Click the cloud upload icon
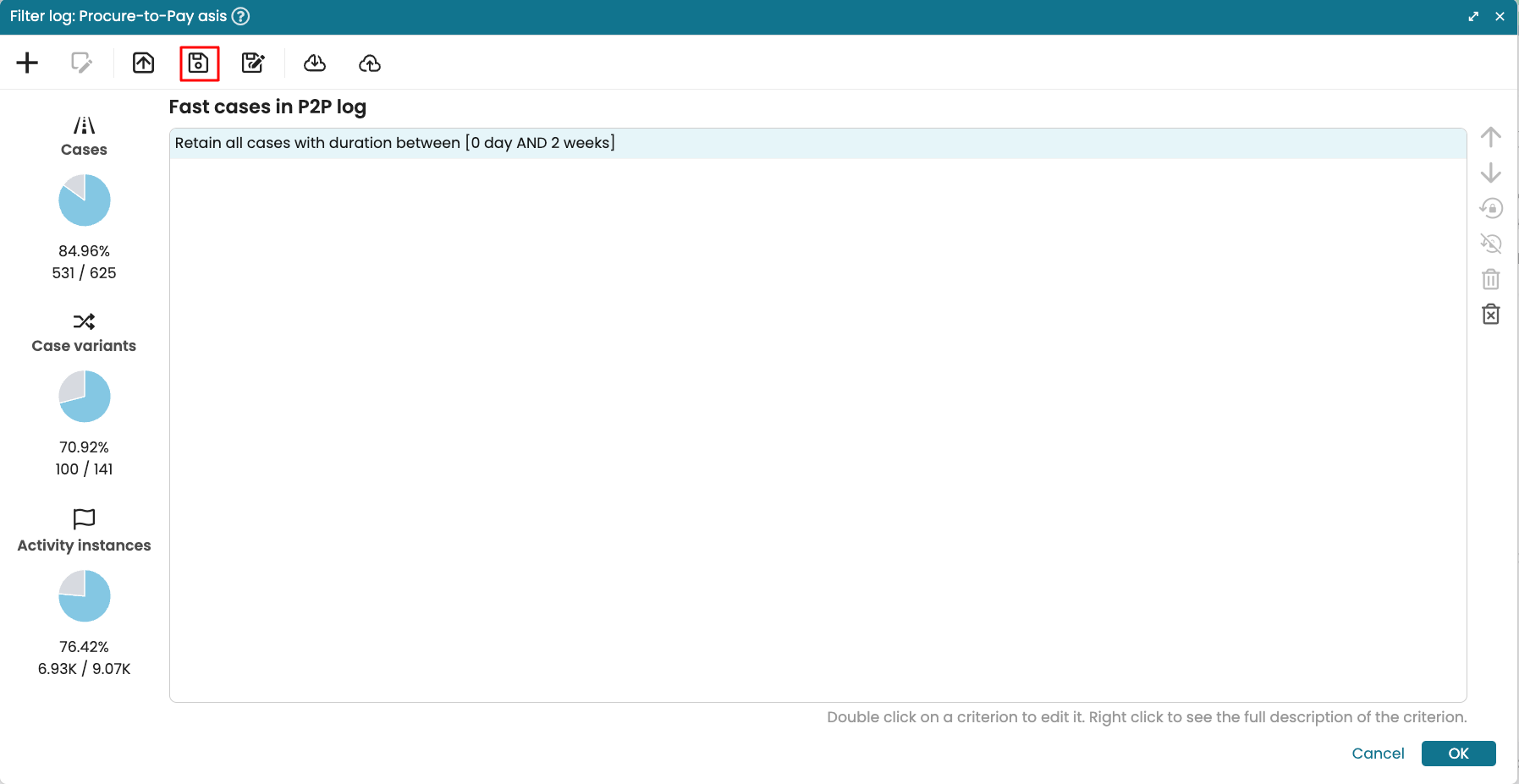This screenshot has height=784, width=1519. (x=370, y=63)
